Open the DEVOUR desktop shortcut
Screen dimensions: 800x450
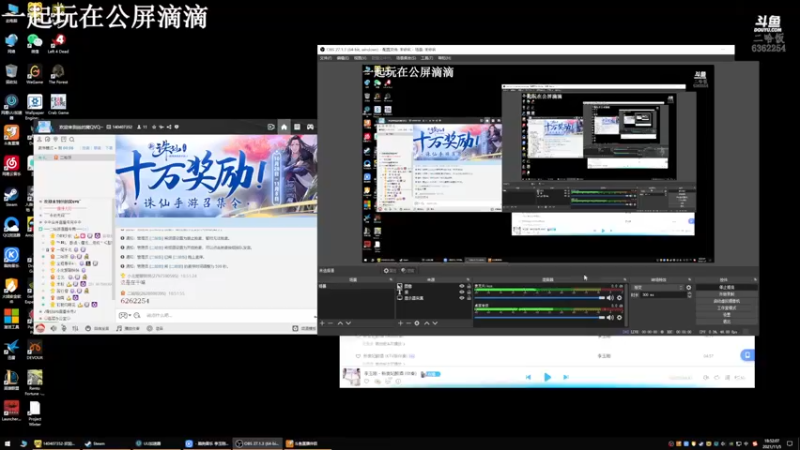pyautogui.click(x=35, y=349)
